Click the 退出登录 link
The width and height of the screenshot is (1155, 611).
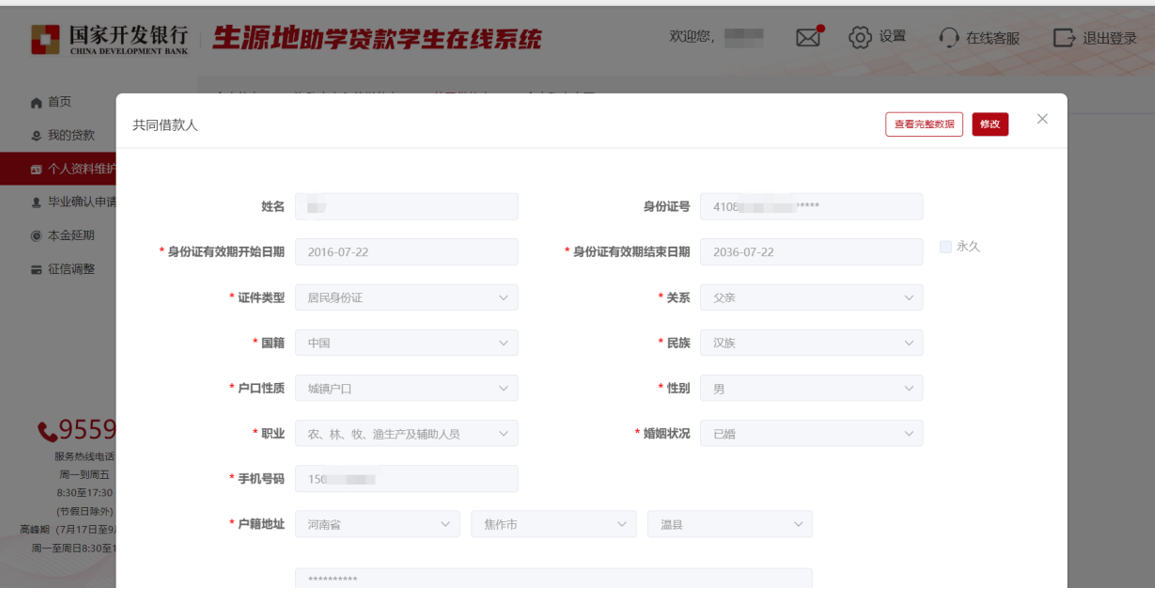pyautogui.click(x=1109, y=38)
